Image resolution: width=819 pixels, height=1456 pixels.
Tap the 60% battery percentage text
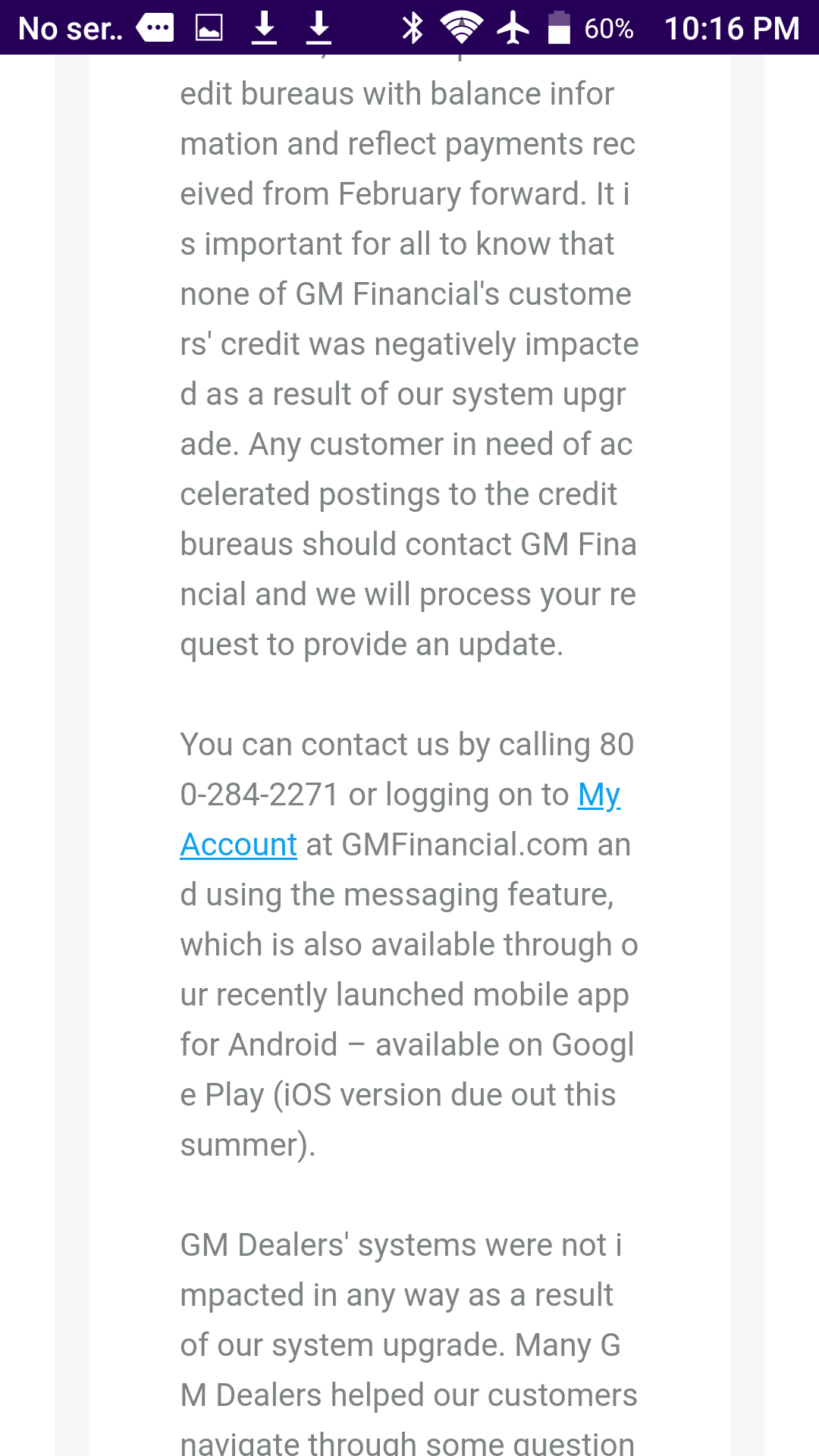click(x=609, y=29)
